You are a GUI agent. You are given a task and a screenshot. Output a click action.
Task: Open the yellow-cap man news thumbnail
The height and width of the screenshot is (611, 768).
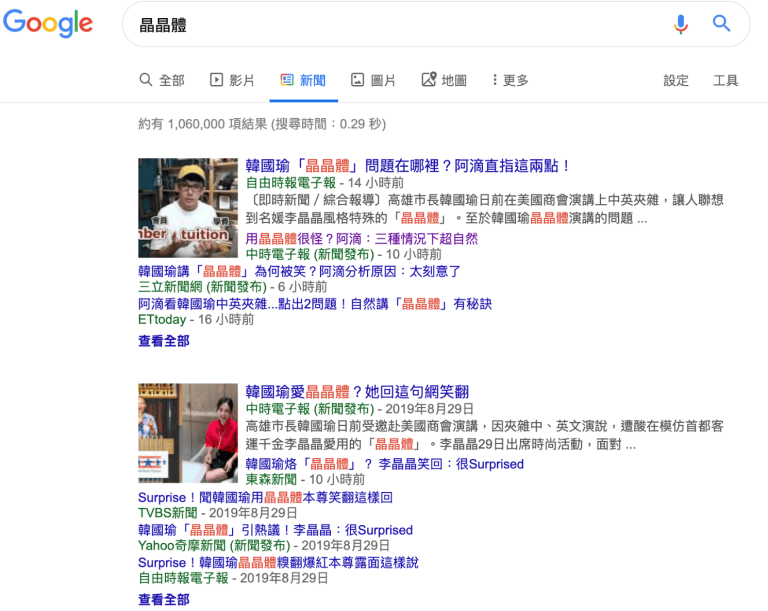[188, 208]
